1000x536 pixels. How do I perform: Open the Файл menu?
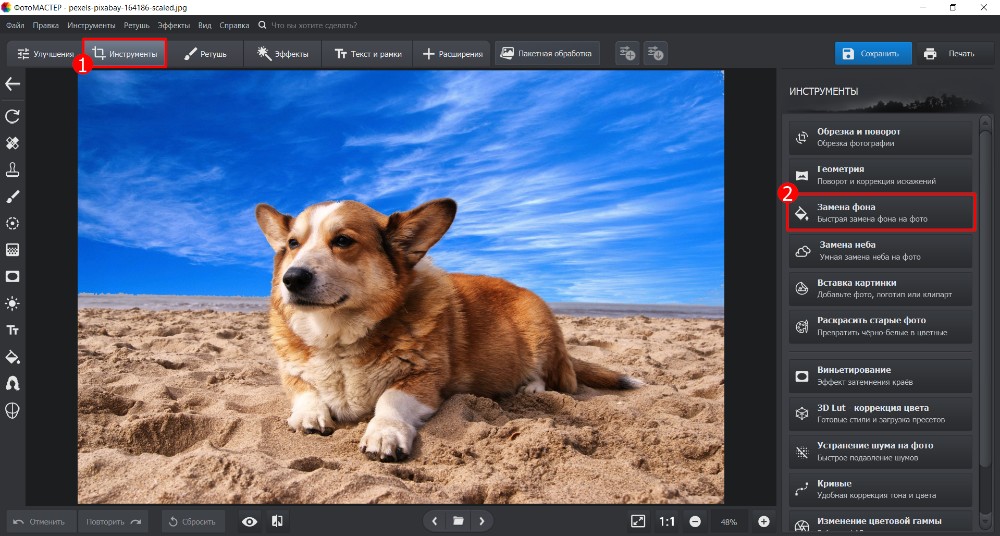click(15, 24)
